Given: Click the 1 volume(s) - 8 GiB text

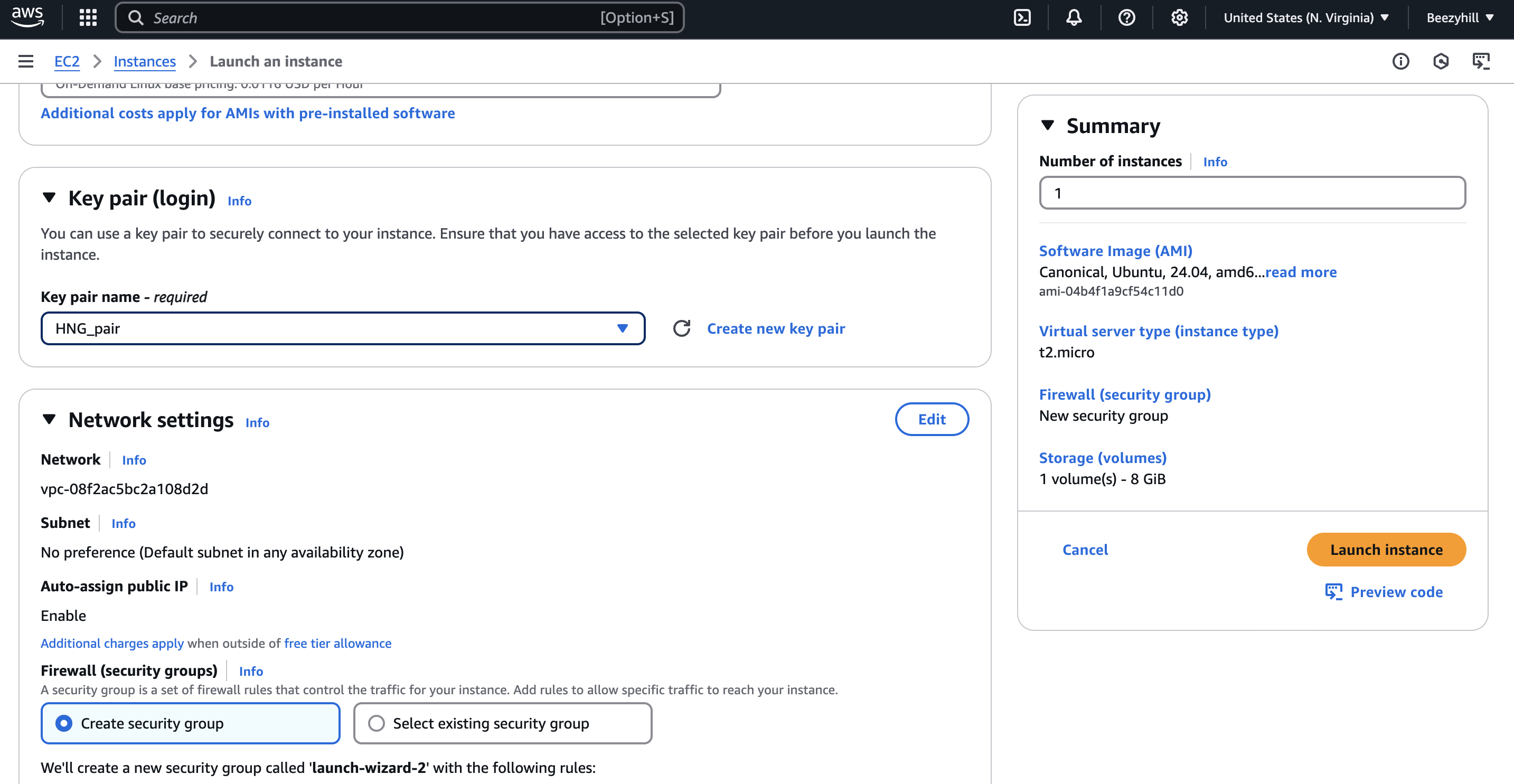Looking at the screenshot, I should (x=1102, y=479).
